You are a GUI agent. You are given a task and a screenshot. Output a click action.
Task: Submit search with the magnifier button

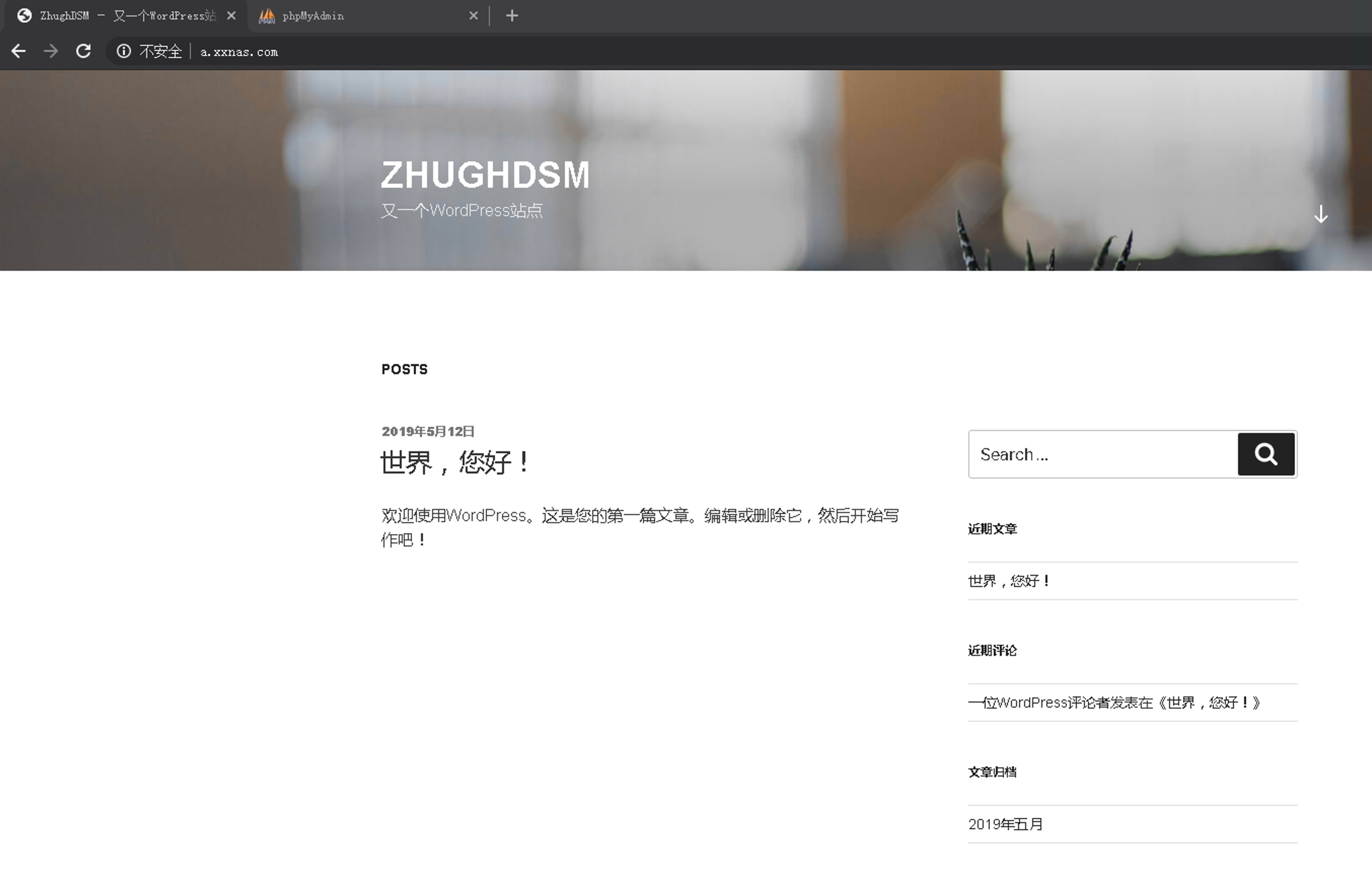[x=1266, y=454]
